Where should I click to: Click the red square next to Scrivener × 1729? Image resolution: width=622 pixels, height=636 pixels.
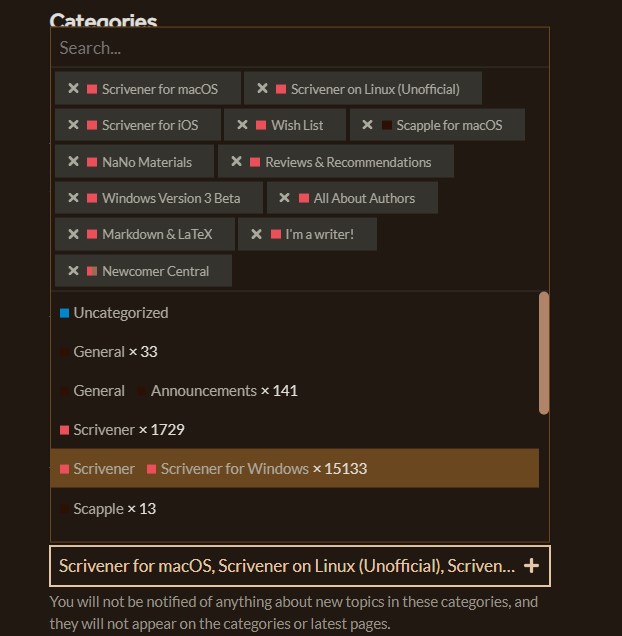click(64, 430)
